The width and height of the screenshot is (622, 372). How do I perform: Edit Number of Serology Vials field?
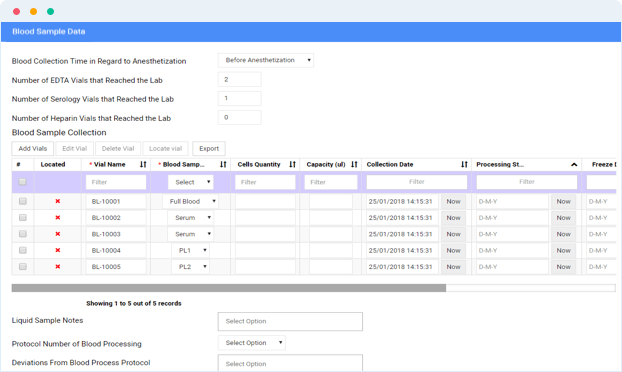[x=240, y=98]
